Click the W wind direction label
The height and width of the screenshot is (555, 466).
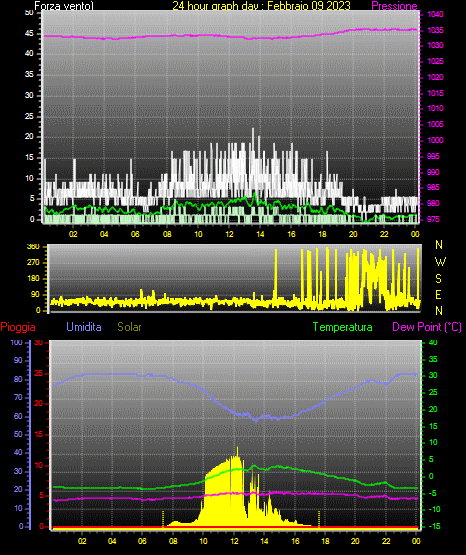click(x=440, y=262)
